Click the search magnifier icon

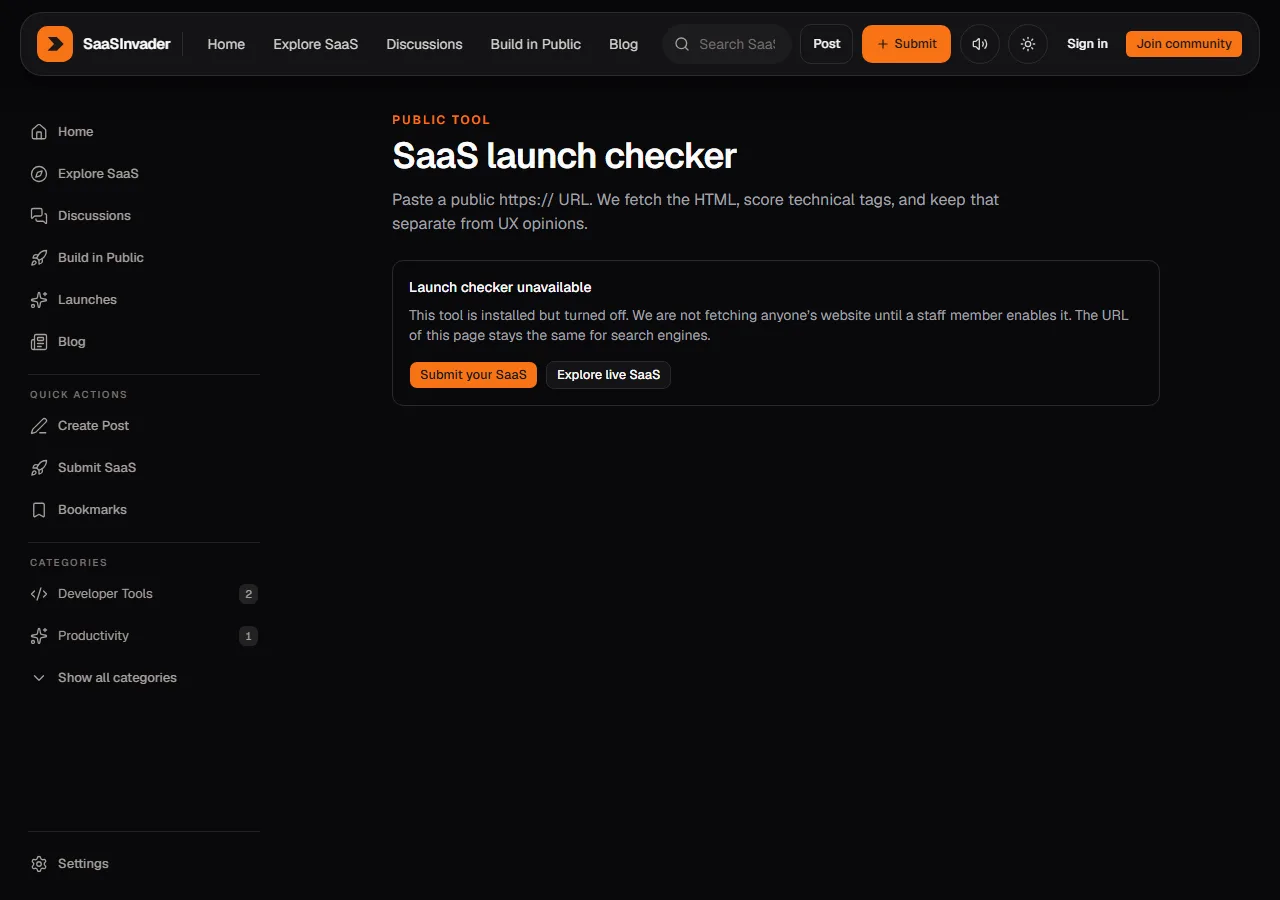[x=682, y=44]
